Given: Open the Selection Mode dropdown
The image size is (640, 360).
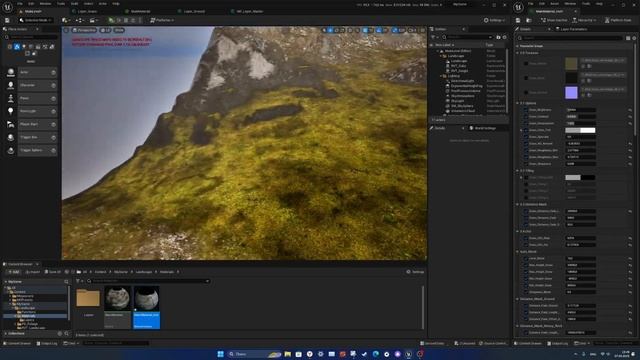Looking at the screenshot, I should [35, 20].
